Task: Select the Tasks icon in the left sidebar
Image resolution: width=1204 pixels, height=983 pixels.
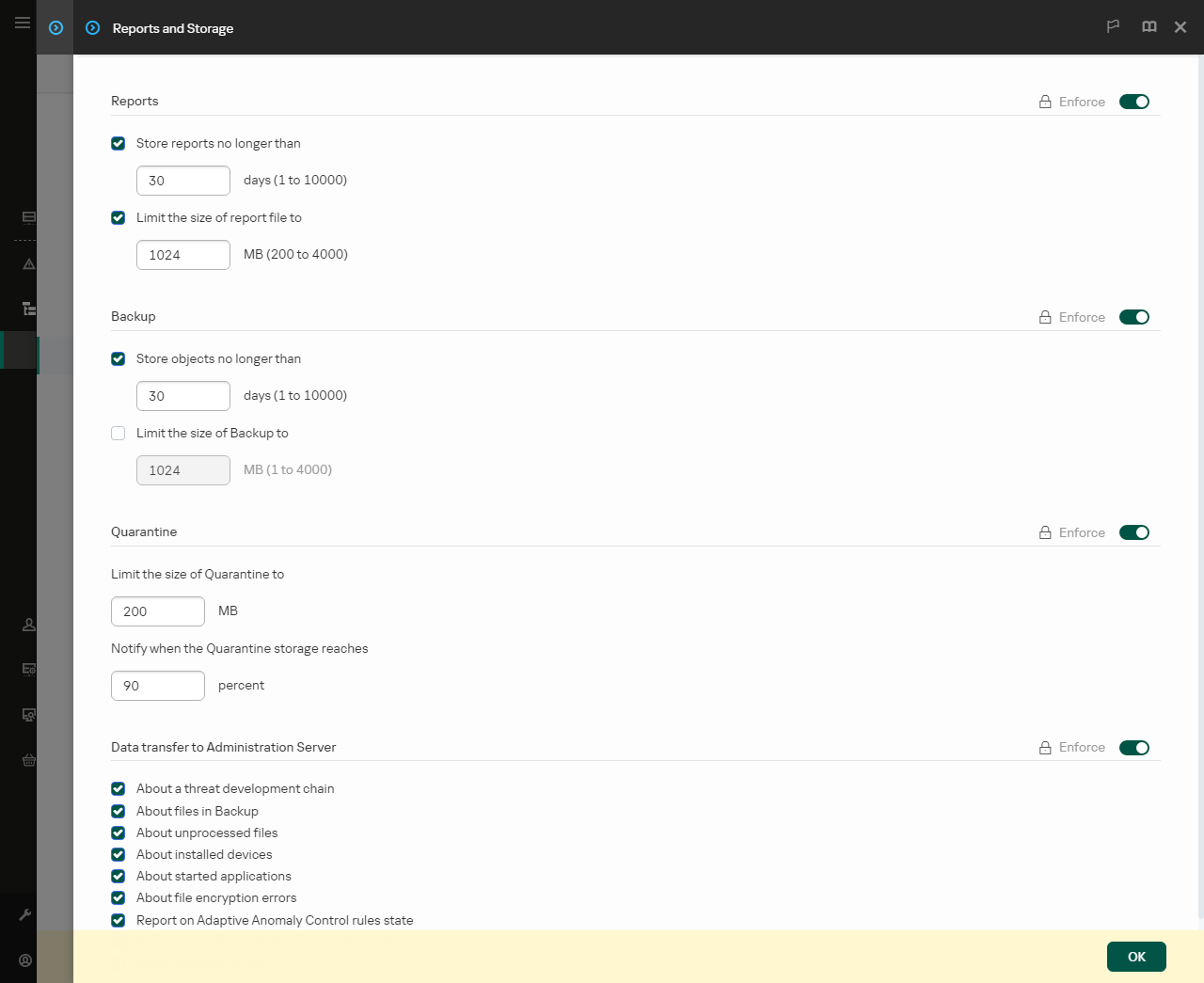Action: [28, 308]
